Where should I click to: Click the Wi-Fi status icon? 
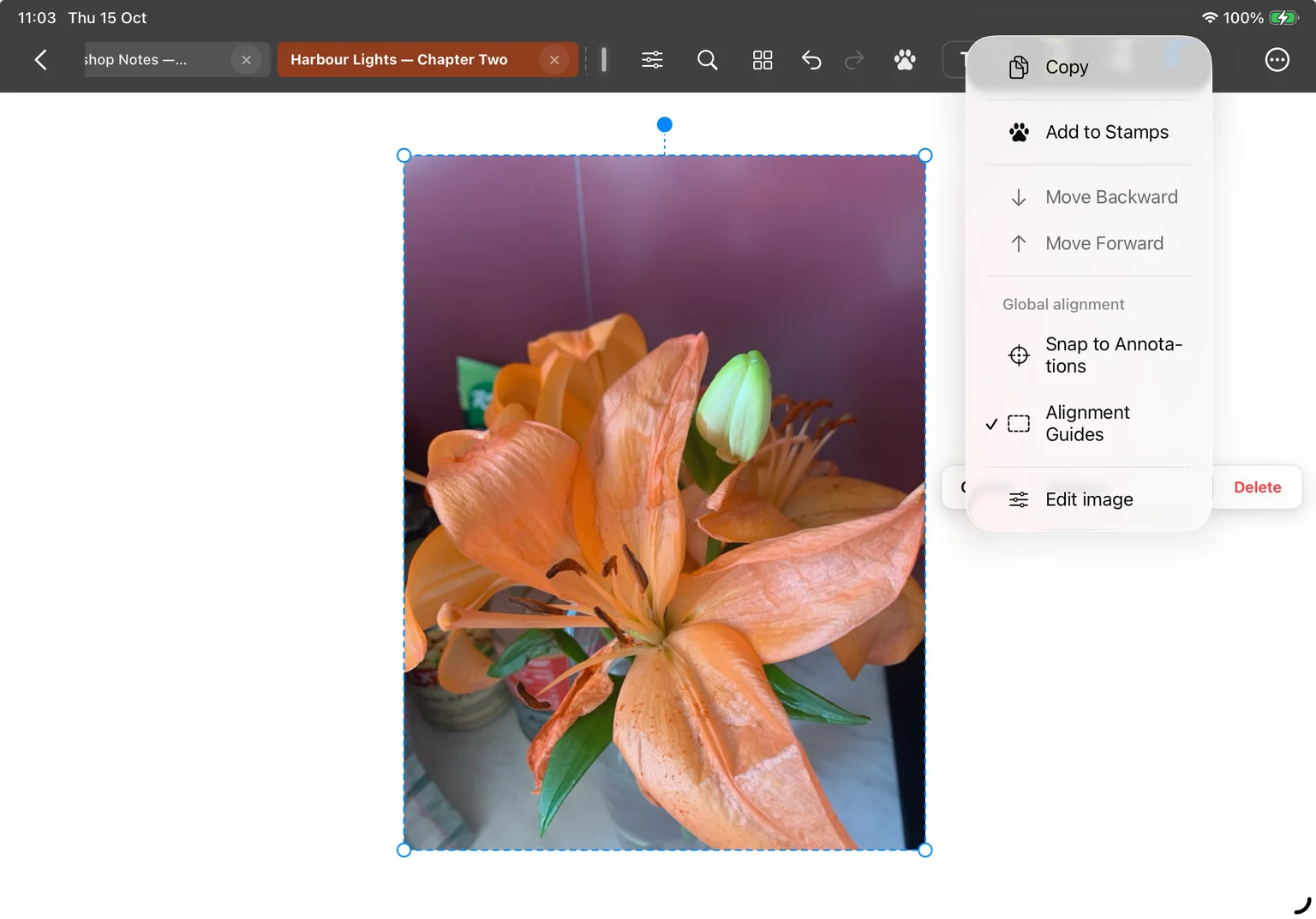pos(1210,18)
